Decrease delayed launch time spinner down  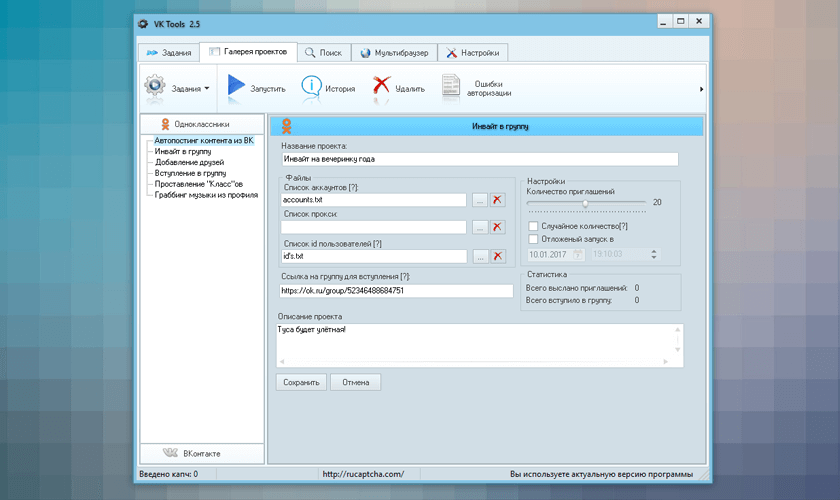[x=654, y=257]
